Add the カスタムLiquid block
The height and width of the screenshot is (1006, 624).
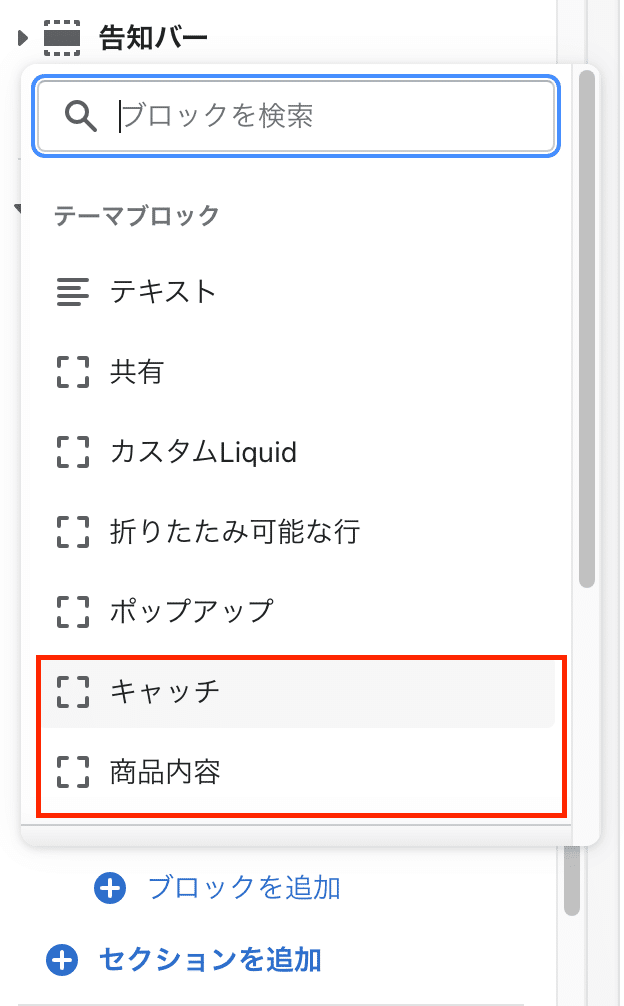tap(298, 452)
